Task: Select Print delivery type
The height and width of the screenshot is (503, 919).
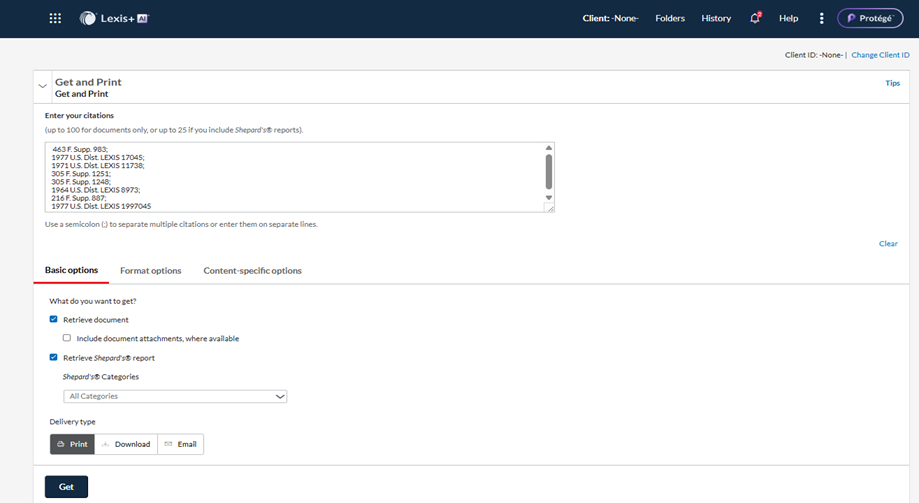Action: pyautogui.click(x=72, y=444)
